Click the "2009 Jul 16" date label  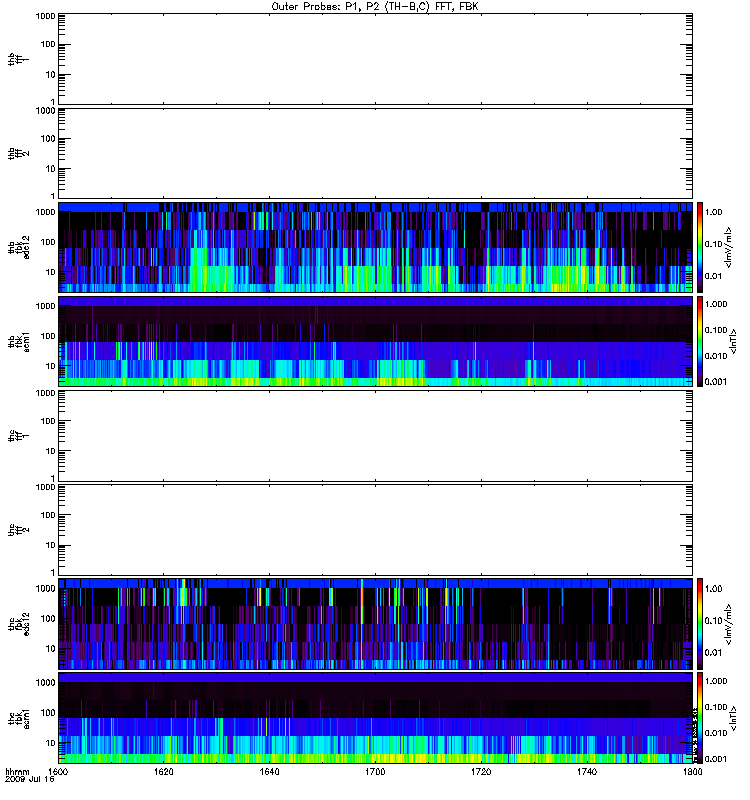point(30,779)
